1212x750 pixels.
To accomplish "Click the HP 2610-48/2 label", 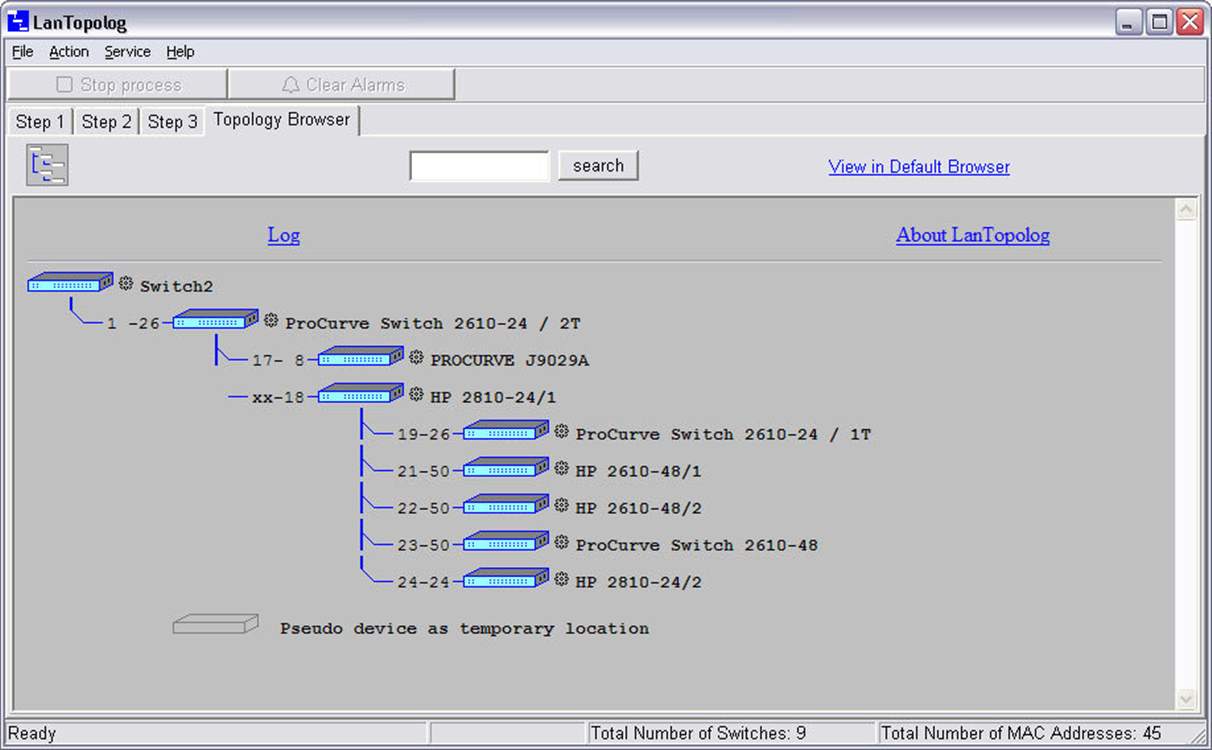I will 639,509.
